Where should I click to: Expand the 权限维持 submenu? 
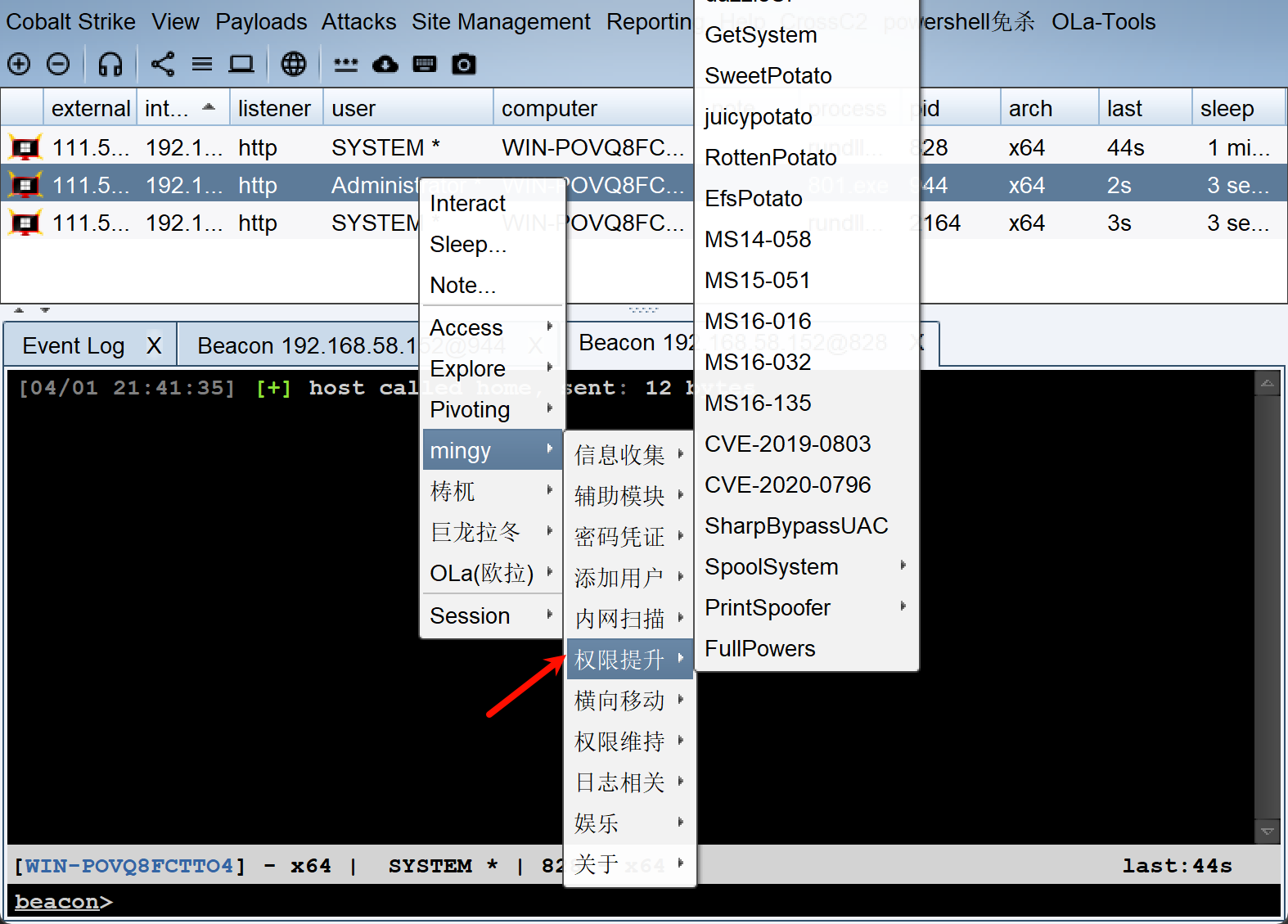click(x=629, y=741)
